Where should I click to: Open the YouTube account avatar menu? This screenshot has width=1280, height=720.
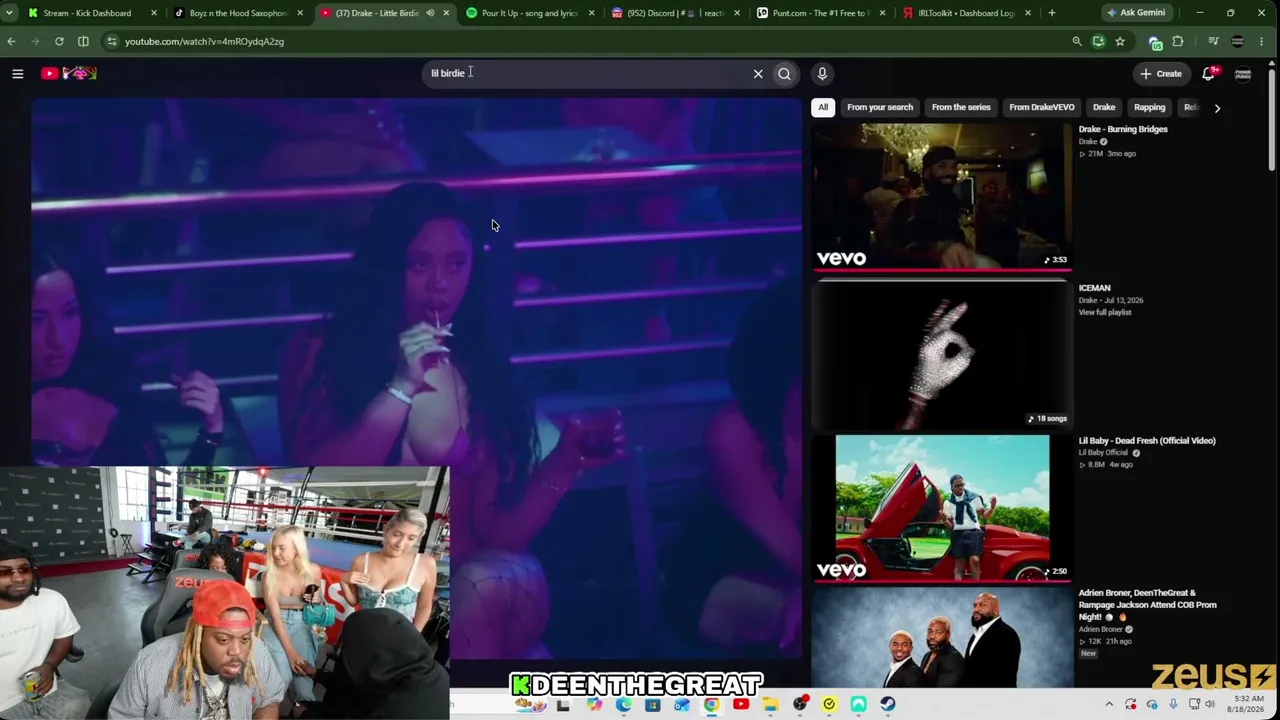coord(1243,73)
